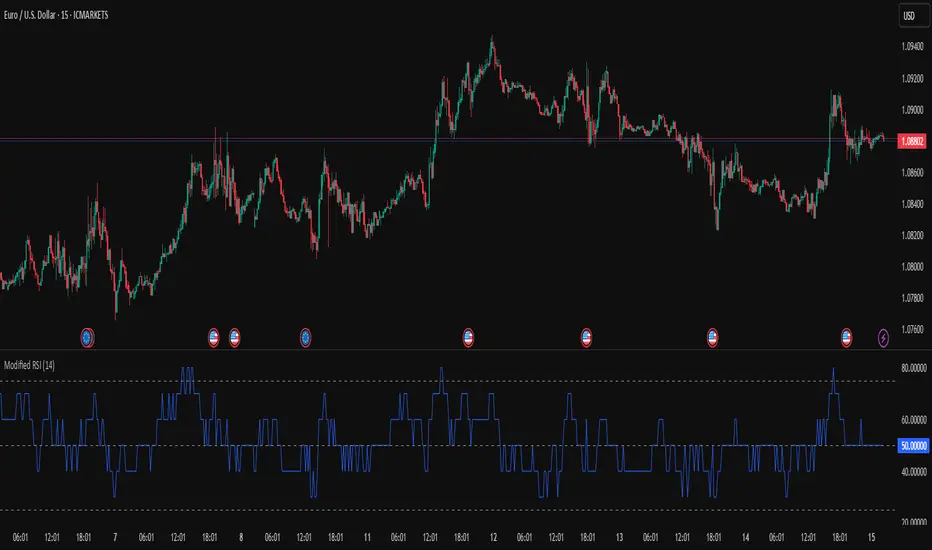This screenshot has height=550, width=932.
Task: Click the blue 50.00000 RSI value label
Action: [911, 445]
